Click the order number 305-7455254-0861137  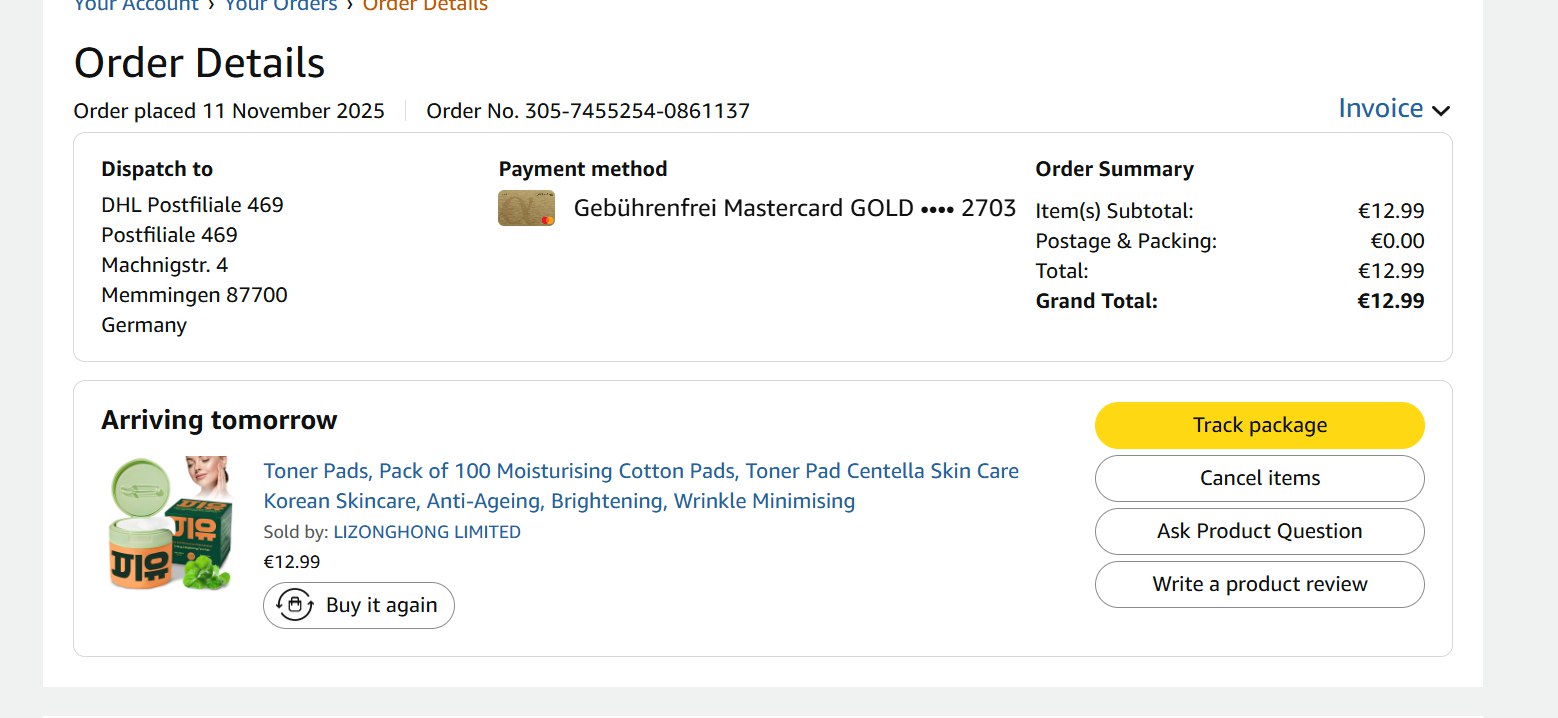pos(637,111)
